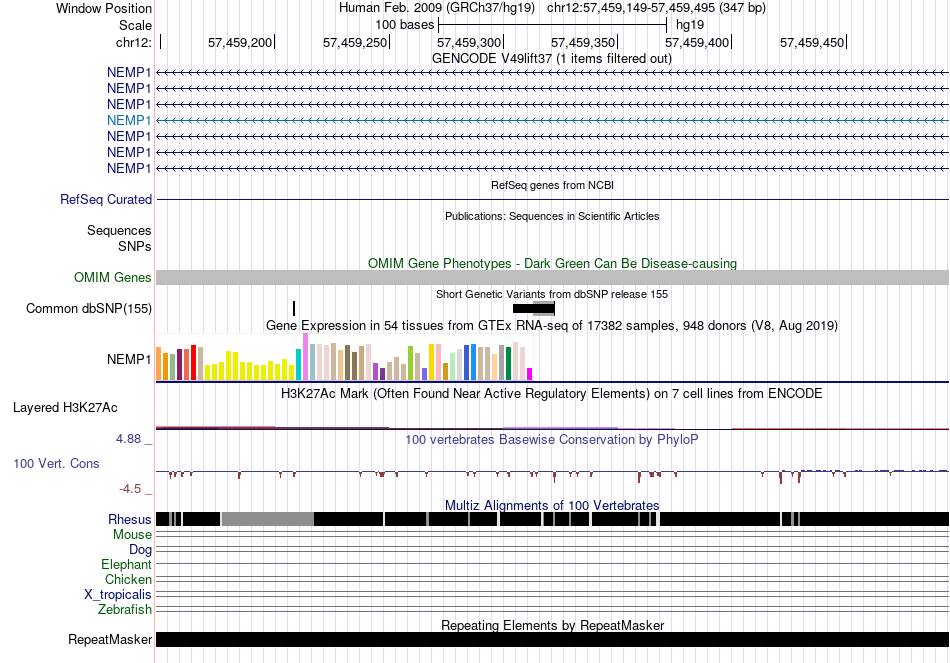Click the dark green bar in GTEx chart
Viewport: 950px width, 663px height.
(508, 363)
